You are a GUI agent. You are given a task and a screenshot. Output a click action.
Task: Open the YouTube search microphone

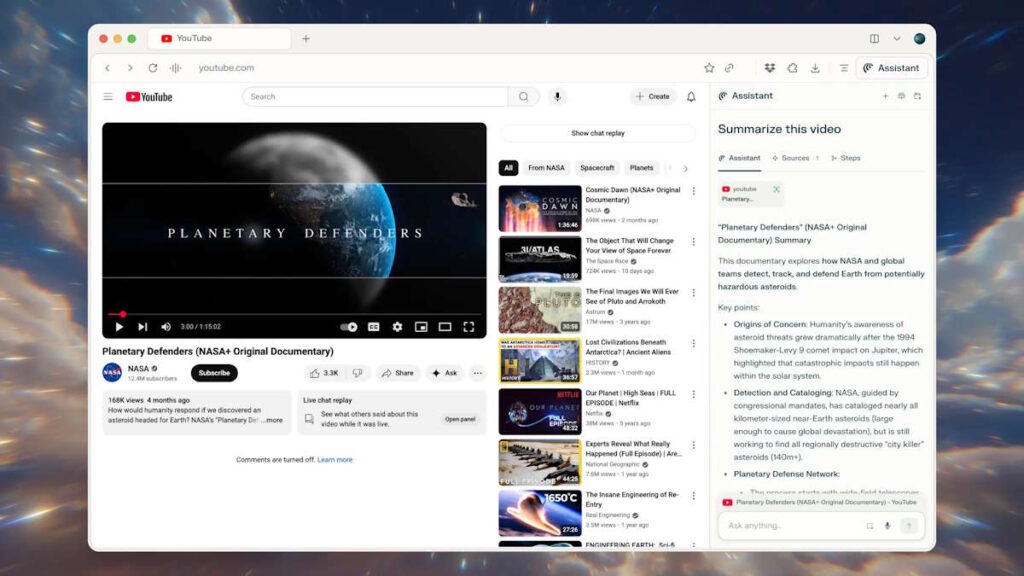click(557, 96)
